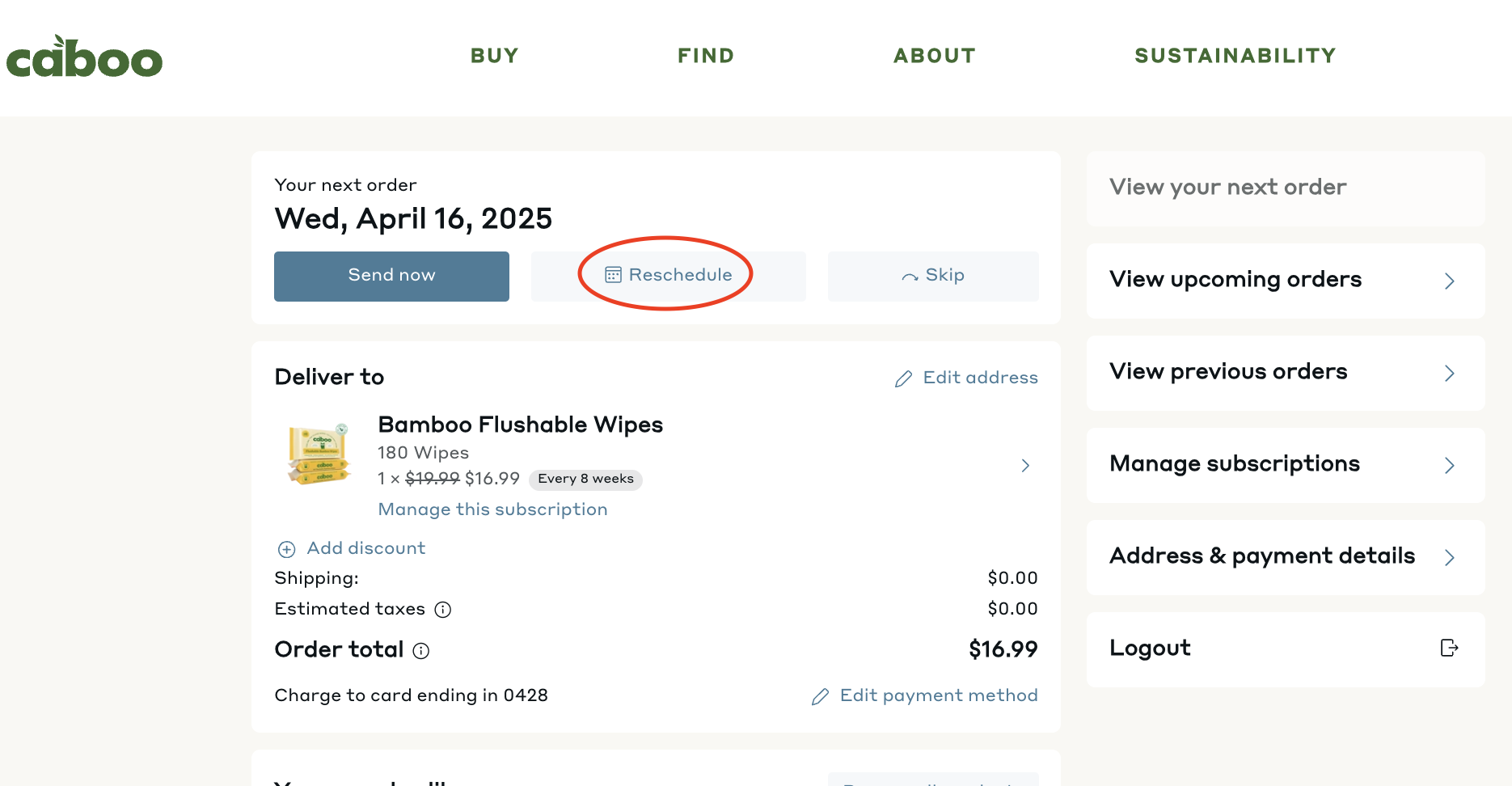This screenshot has width=1512, height=786.
Task: Click chevron on Address & payment details
Action: 1450,558
